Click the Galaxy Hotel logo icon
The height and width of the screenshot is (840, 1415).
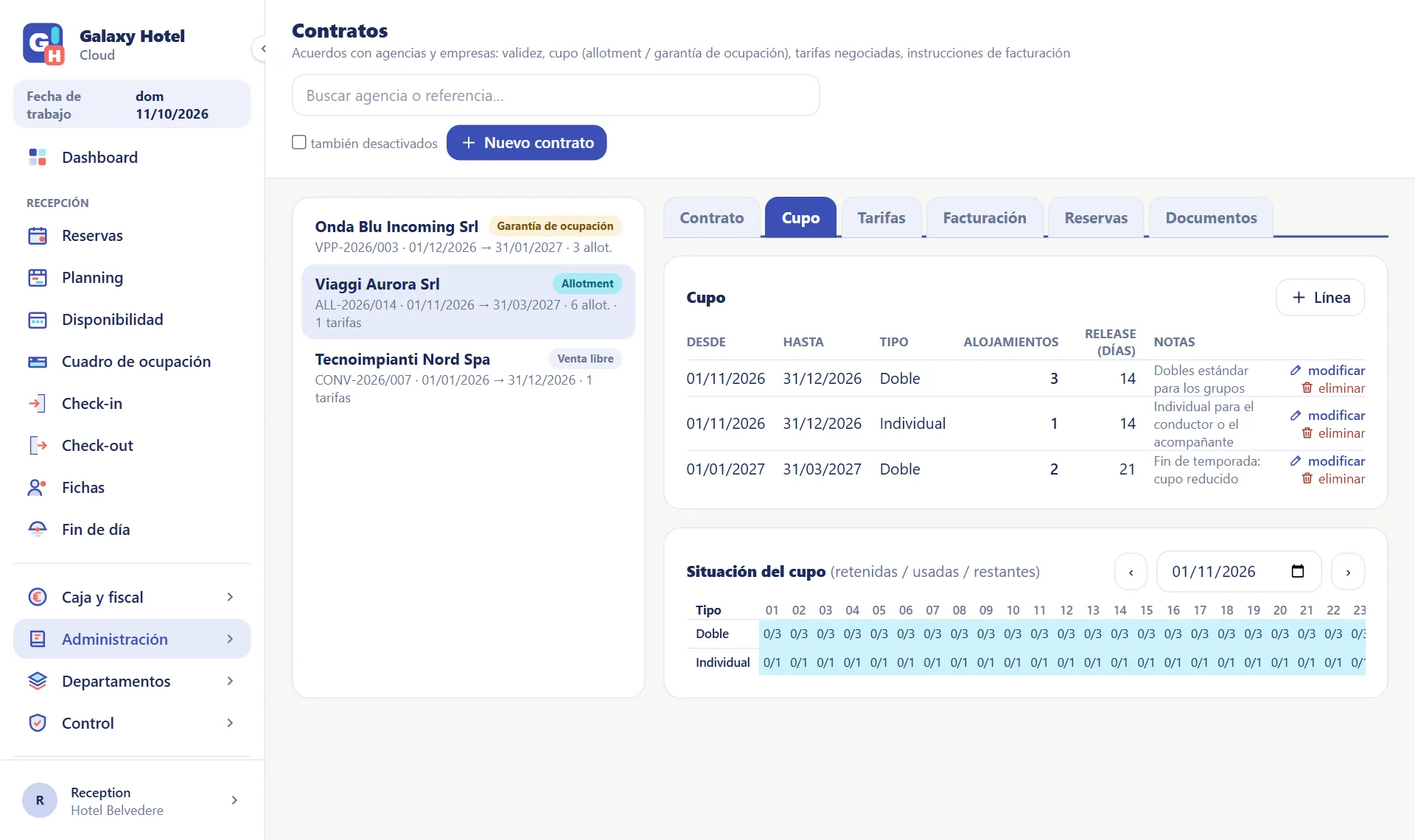(x=43, y=43)
